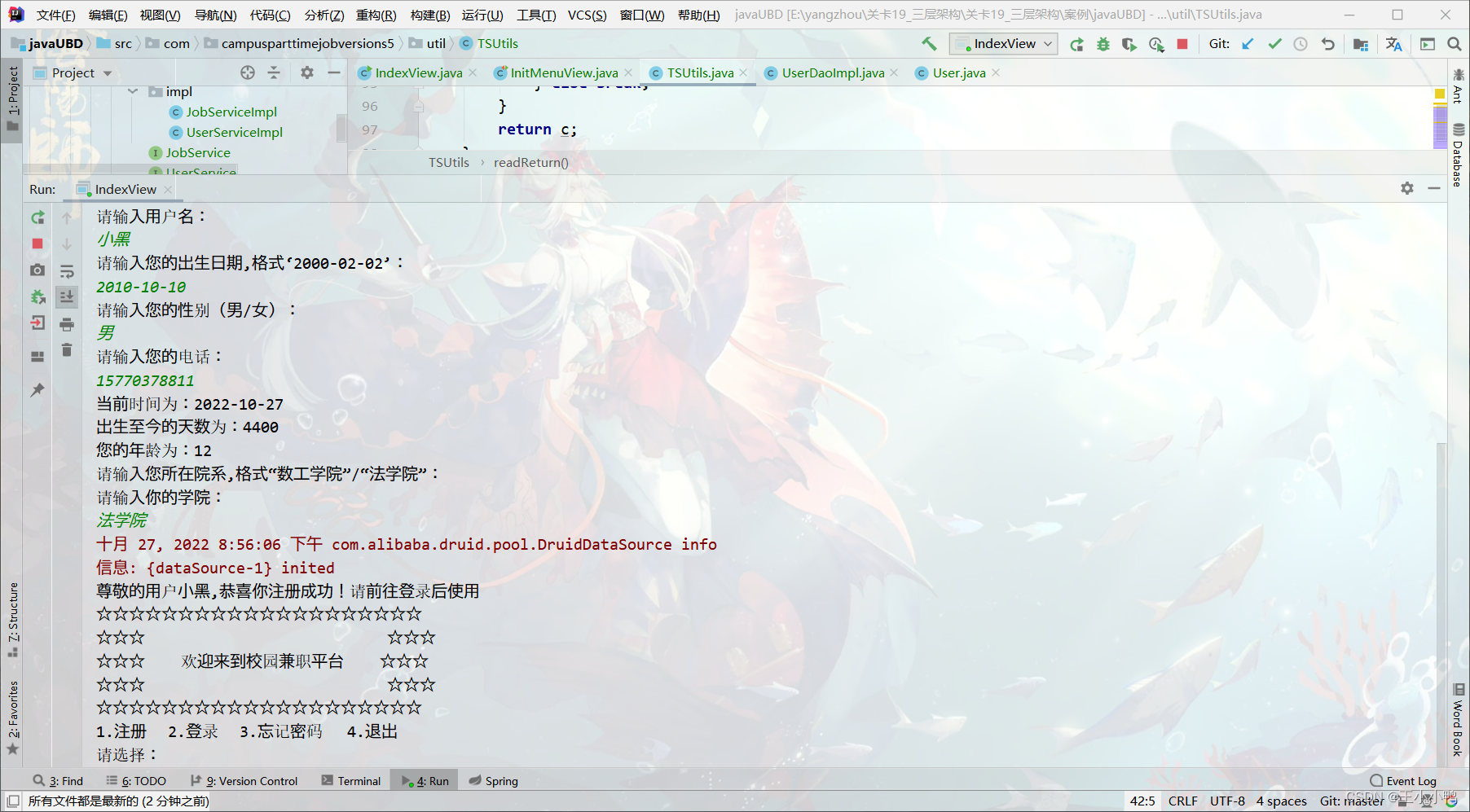The height and width of the screenshot is (812, 1470).
Task: Stop the program via top toolbar stop
Action: (1182, 44)
